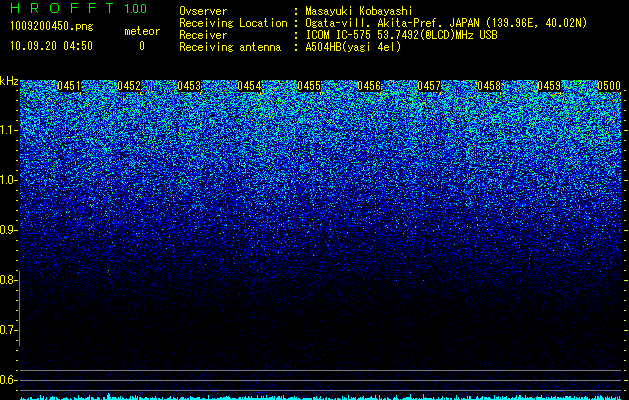The height and width of the screenshot is (400, 629).
Task: Click the HROFFT title text
Action: [62, 8]
